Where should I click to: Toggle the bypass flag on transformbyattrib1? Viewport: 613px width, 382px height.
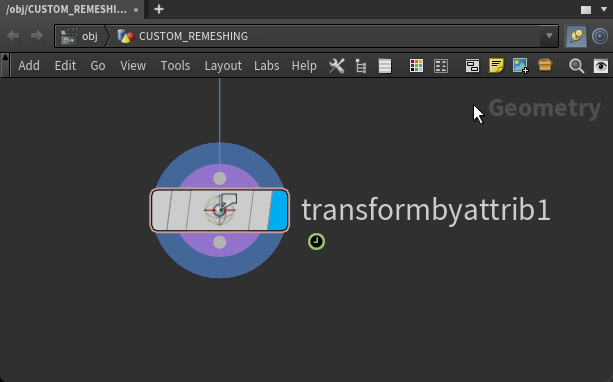(x=160, y=210)
